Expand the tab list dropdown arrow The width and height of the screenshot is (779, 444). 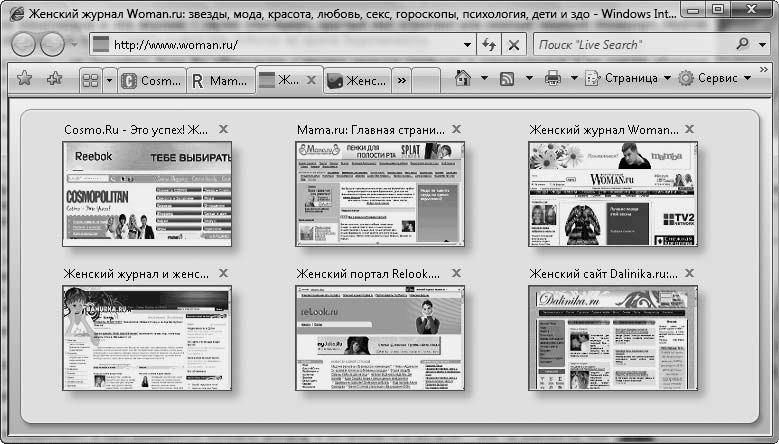110,80
